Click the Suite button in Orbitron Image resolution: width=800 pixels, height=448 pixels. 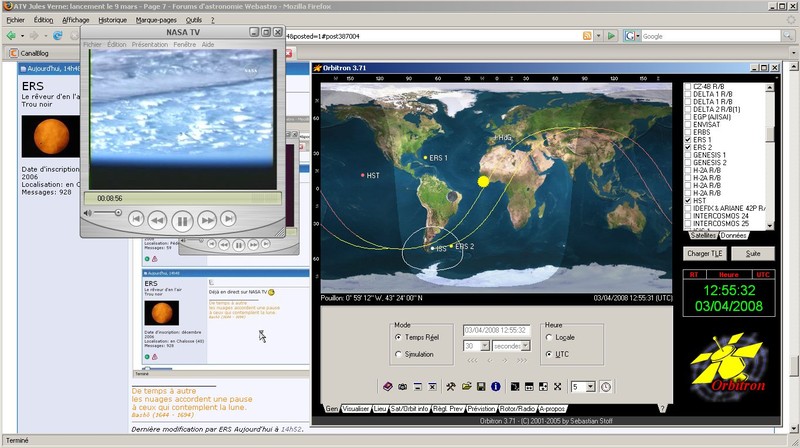click(x=753, y=254)
